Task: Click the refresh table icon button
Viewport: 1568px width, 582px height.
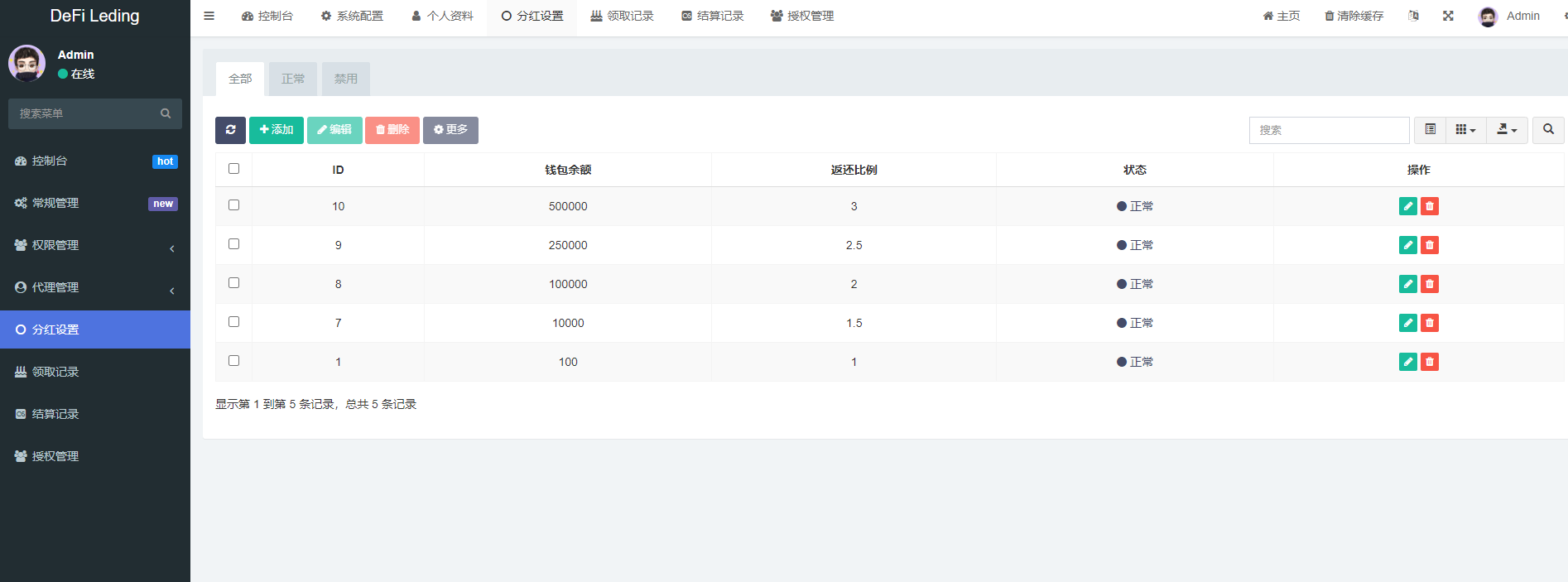Action: click(x=230, y=130)
